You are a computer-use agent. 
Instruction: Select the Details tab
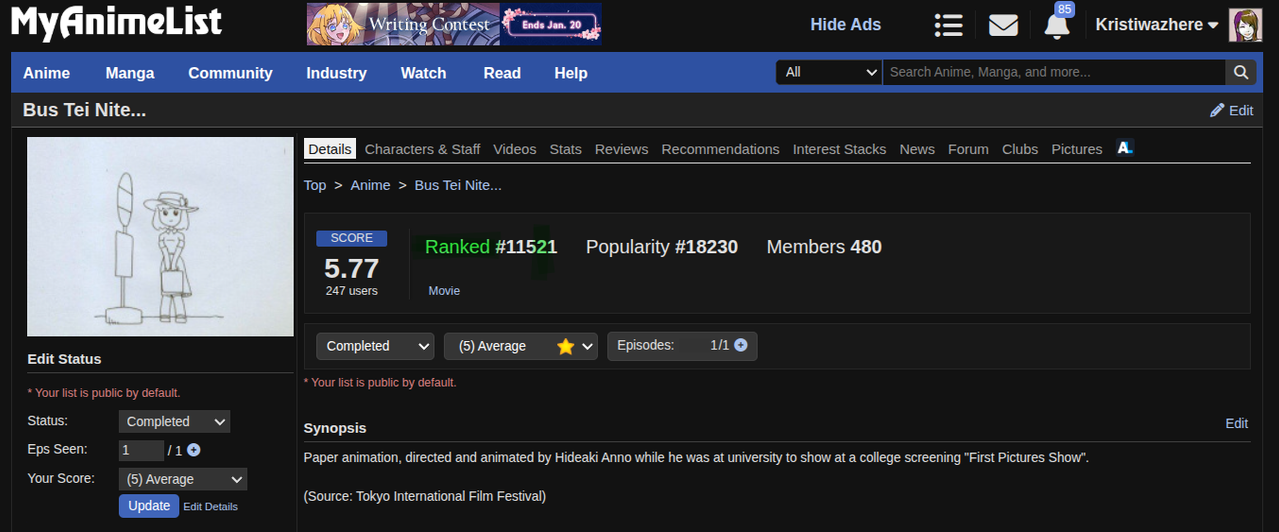(330, 149)
